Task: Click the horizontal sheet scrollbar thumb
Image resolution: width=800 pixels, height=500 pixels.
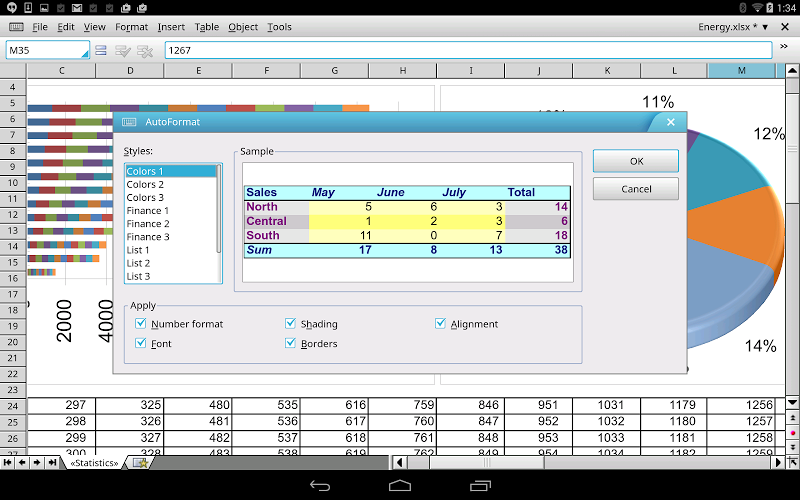Action: coord(487,463)
